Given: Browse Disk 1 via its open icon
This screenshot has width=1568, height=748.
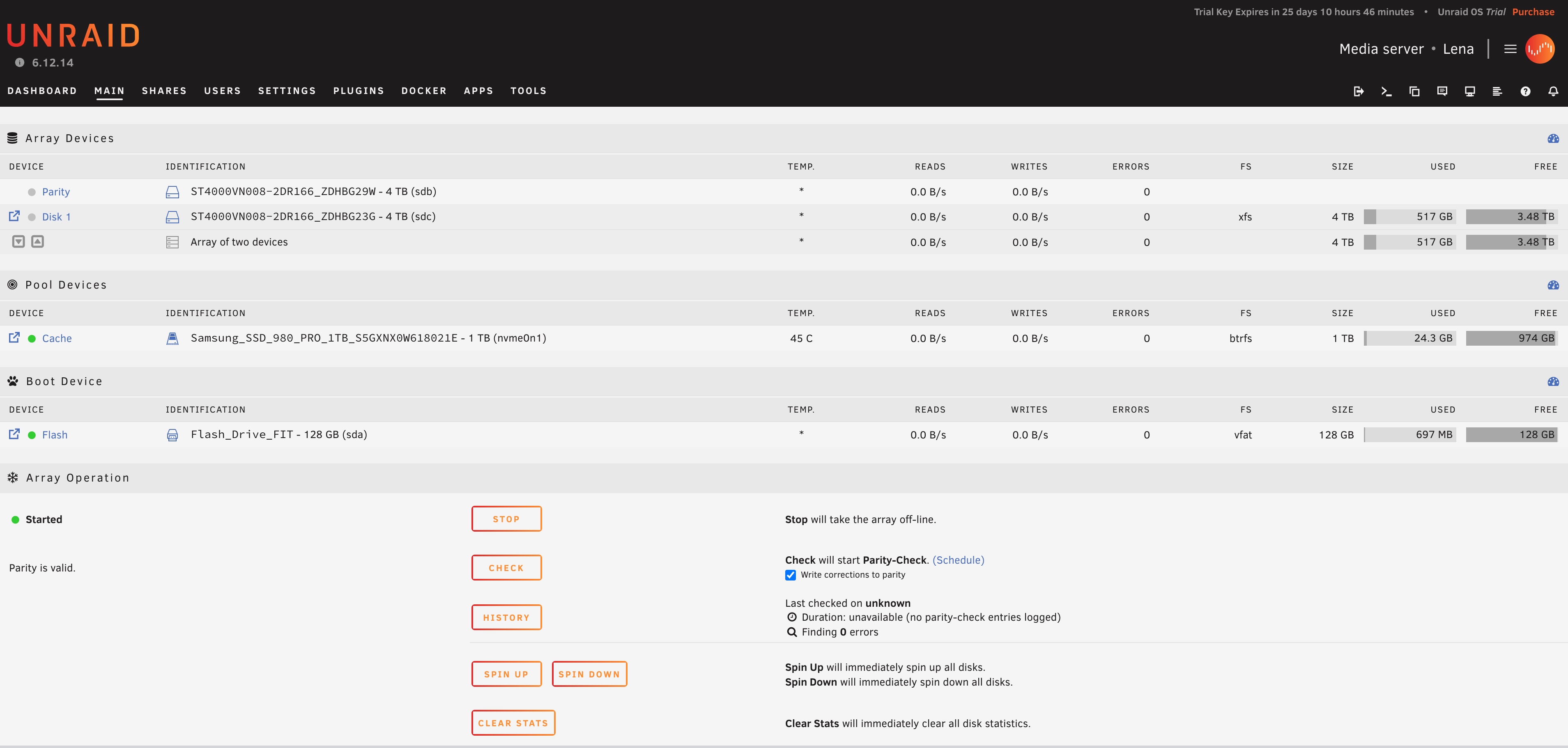Looking at the screenshot, I should coord(14,216).
